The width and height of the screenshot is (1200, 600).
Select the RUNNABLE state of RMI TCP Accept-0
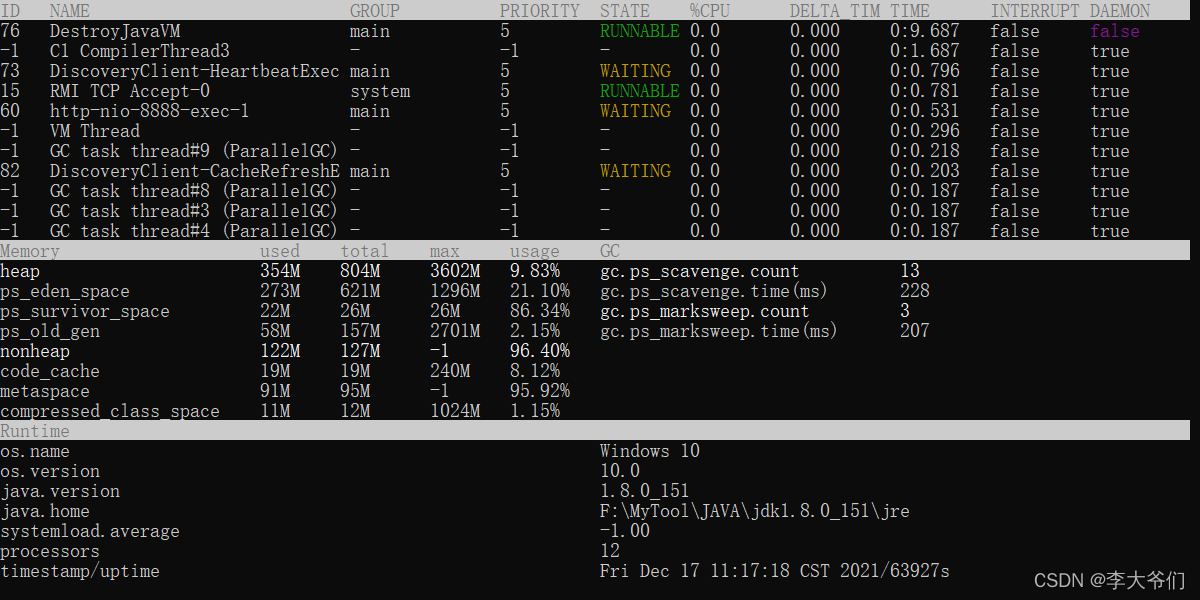click(635, 90)
